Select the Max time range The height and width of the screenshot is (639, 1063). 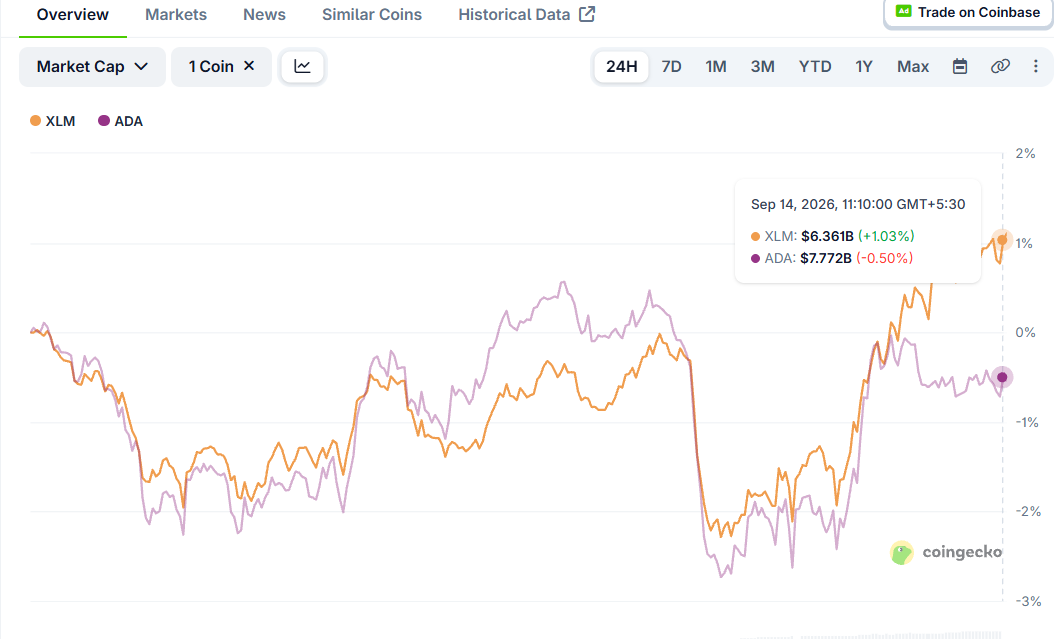tap(913, 66)
